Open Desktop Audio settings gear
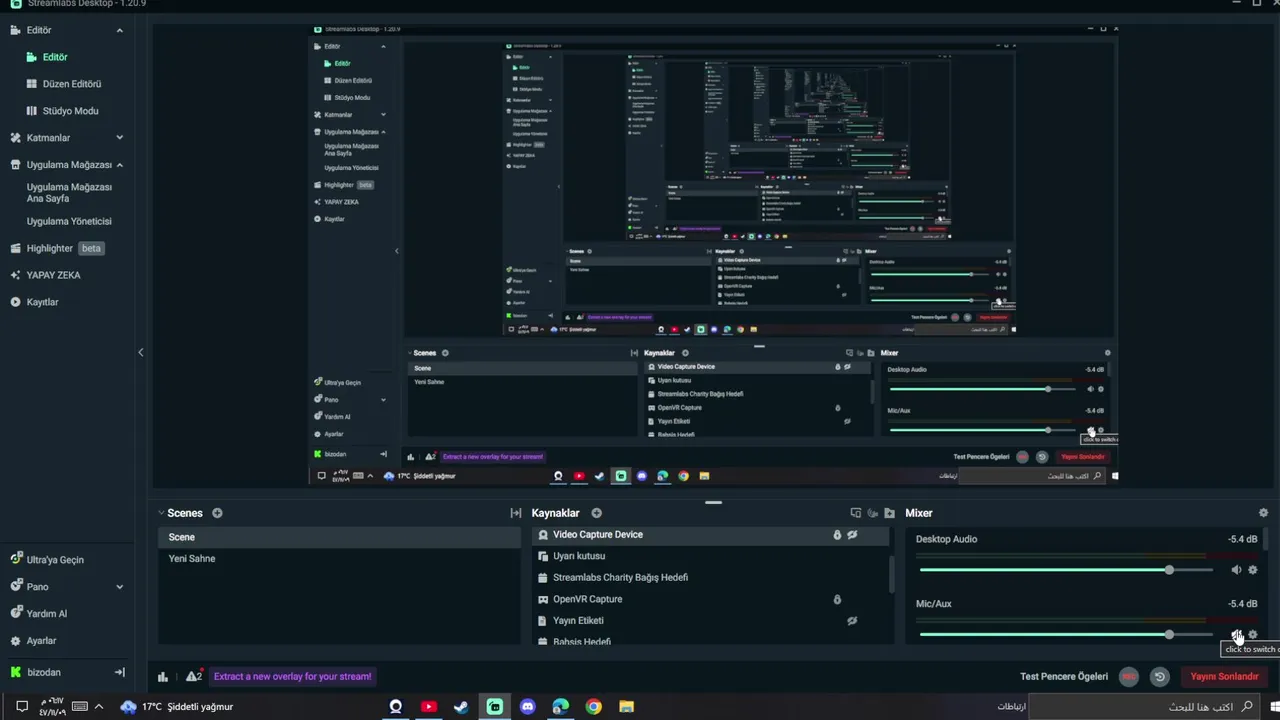Viewport: 1280px width, 720px height. pyautogui.click(x=1253, y=570)
